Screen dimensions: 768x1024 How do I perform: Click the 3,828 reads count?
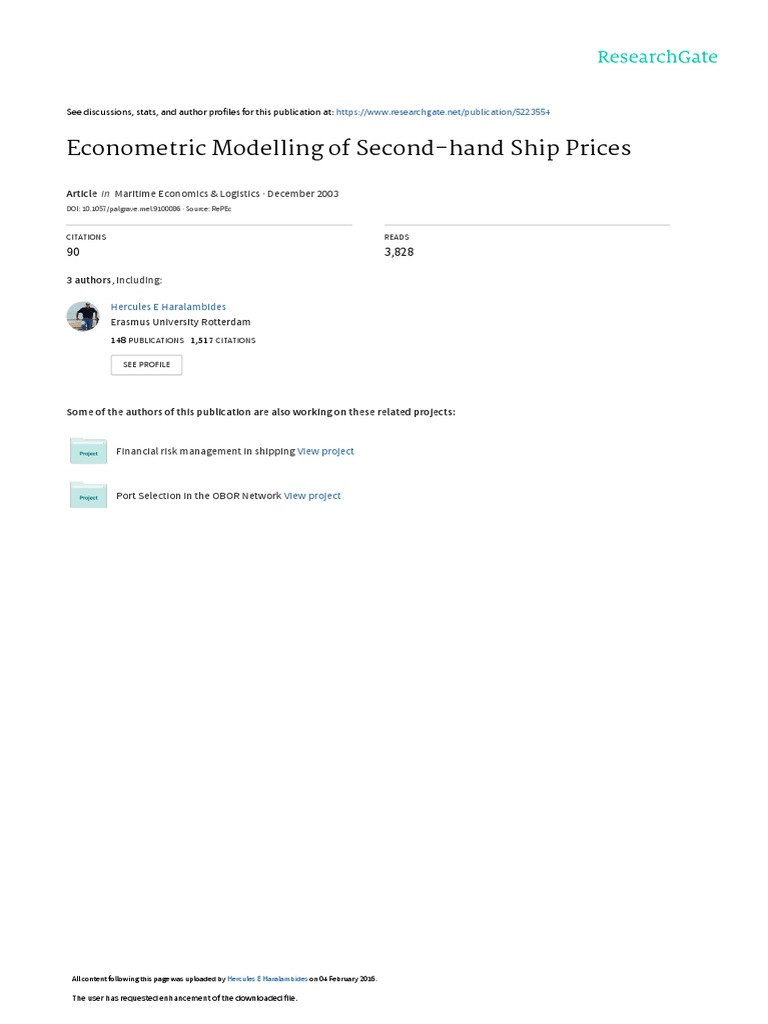pyautogui.click(x=399, y=252)
